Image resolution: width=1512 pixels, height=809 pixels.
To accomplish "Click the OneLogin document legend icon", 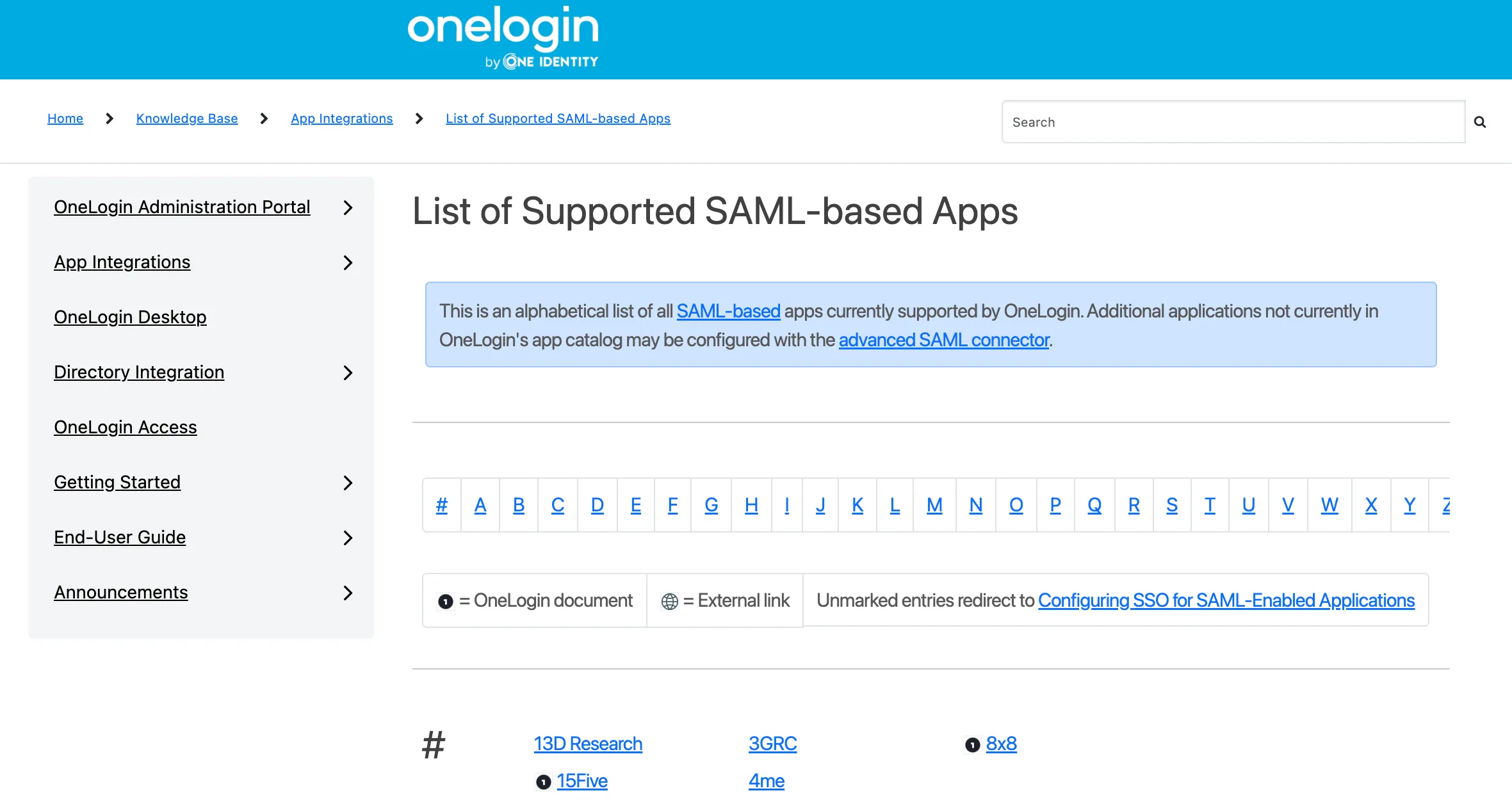I will coord(445,602).
